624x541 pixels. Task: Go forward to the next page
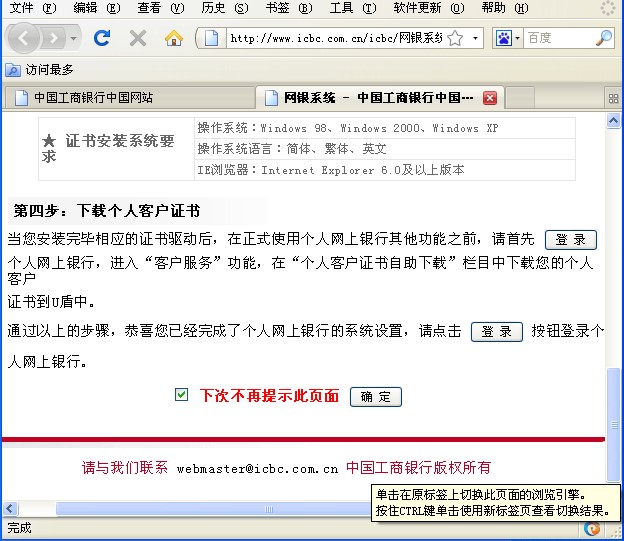53,39
